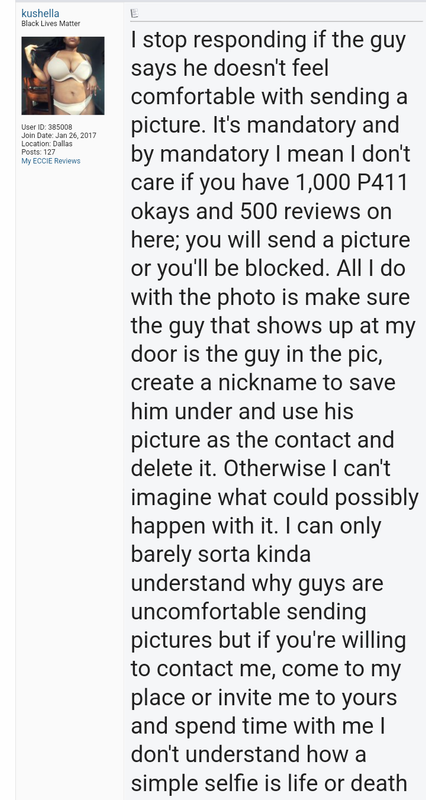This screenshot has width=426, height=800.
Task: Click the text 'delete it. Otherwise I can't'
Action: [261, 468]
